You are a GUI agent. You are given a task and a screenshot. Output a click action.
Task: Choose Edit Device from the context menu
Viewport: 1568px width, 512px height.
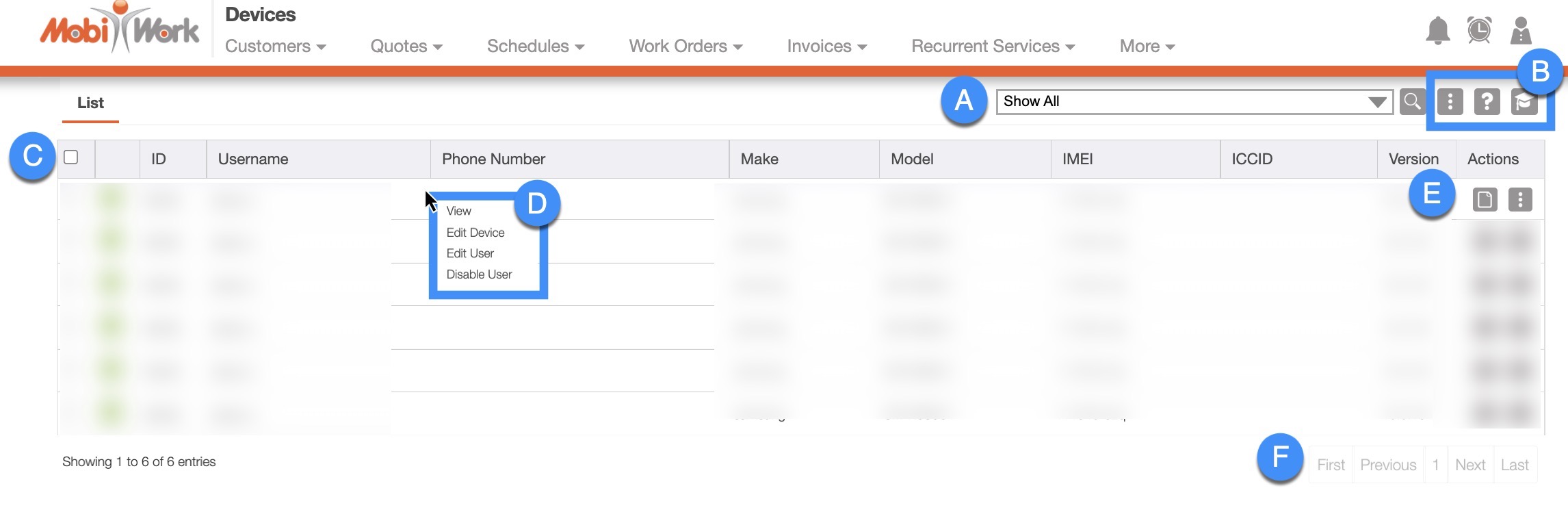(475, 233)
